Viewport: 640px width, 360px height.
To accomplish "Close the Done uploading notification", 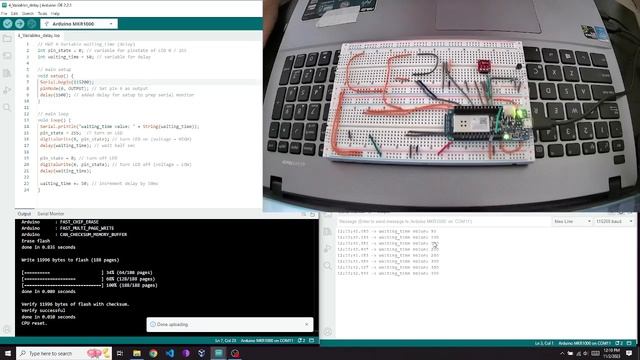I will pos(307,324).
